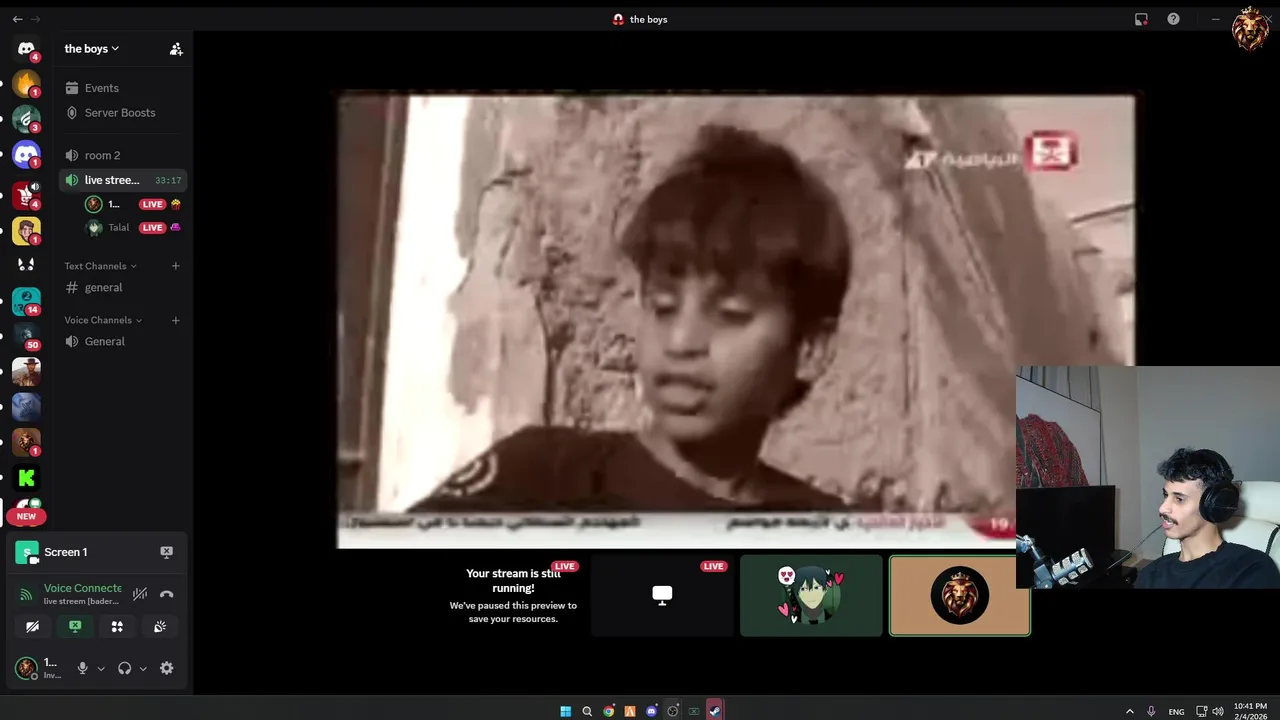Open the clock and date panel
Viewport: 1280px width, 720px height.
click(1250, 711)
